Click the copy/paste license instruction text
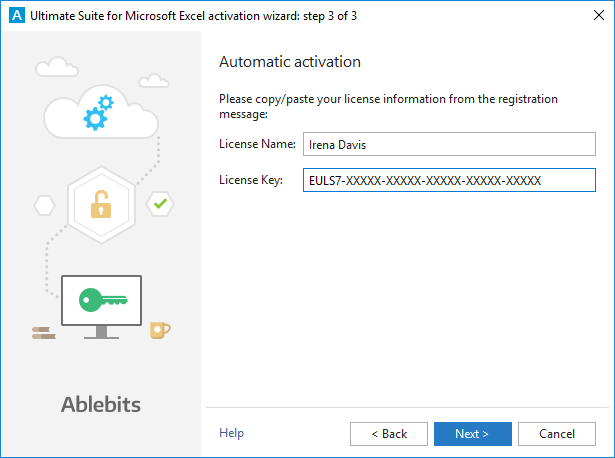This screenshot has height=458, width=615. coord(388,106)
